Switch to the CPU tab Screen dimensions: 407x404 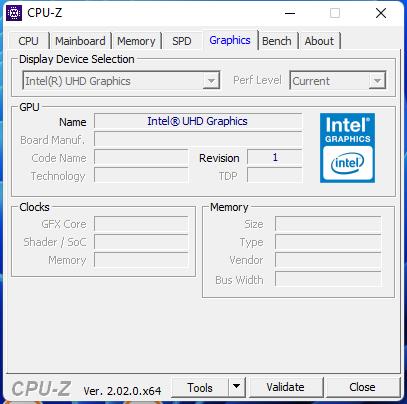[x=29, y=41]
